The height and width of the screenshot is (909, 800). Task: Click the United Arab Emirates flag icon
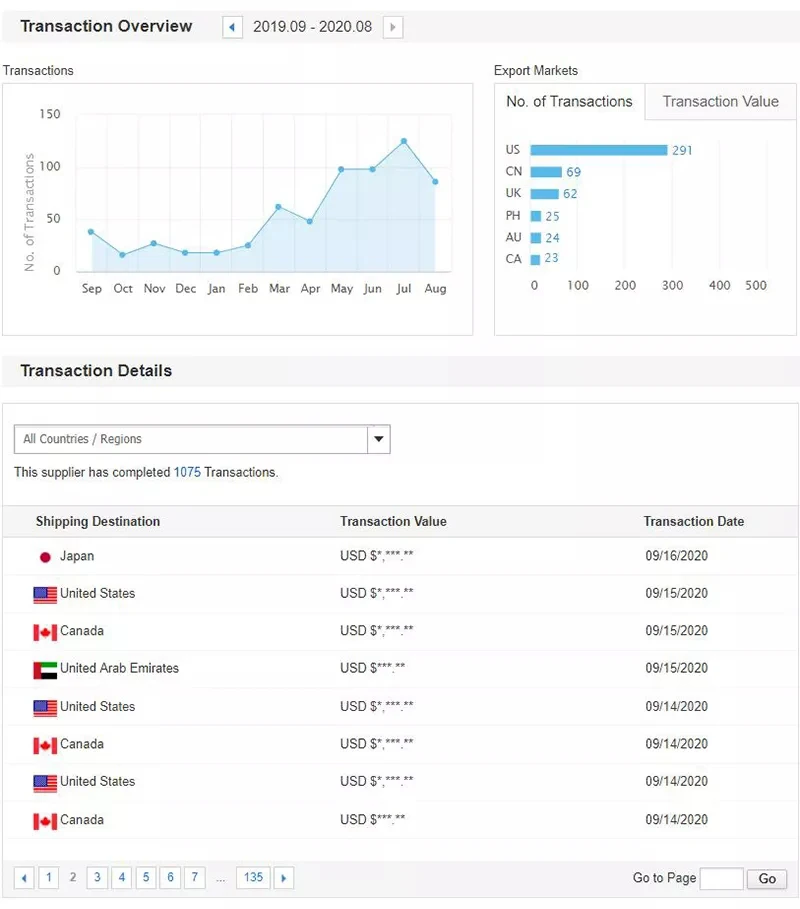click(45, 669)
